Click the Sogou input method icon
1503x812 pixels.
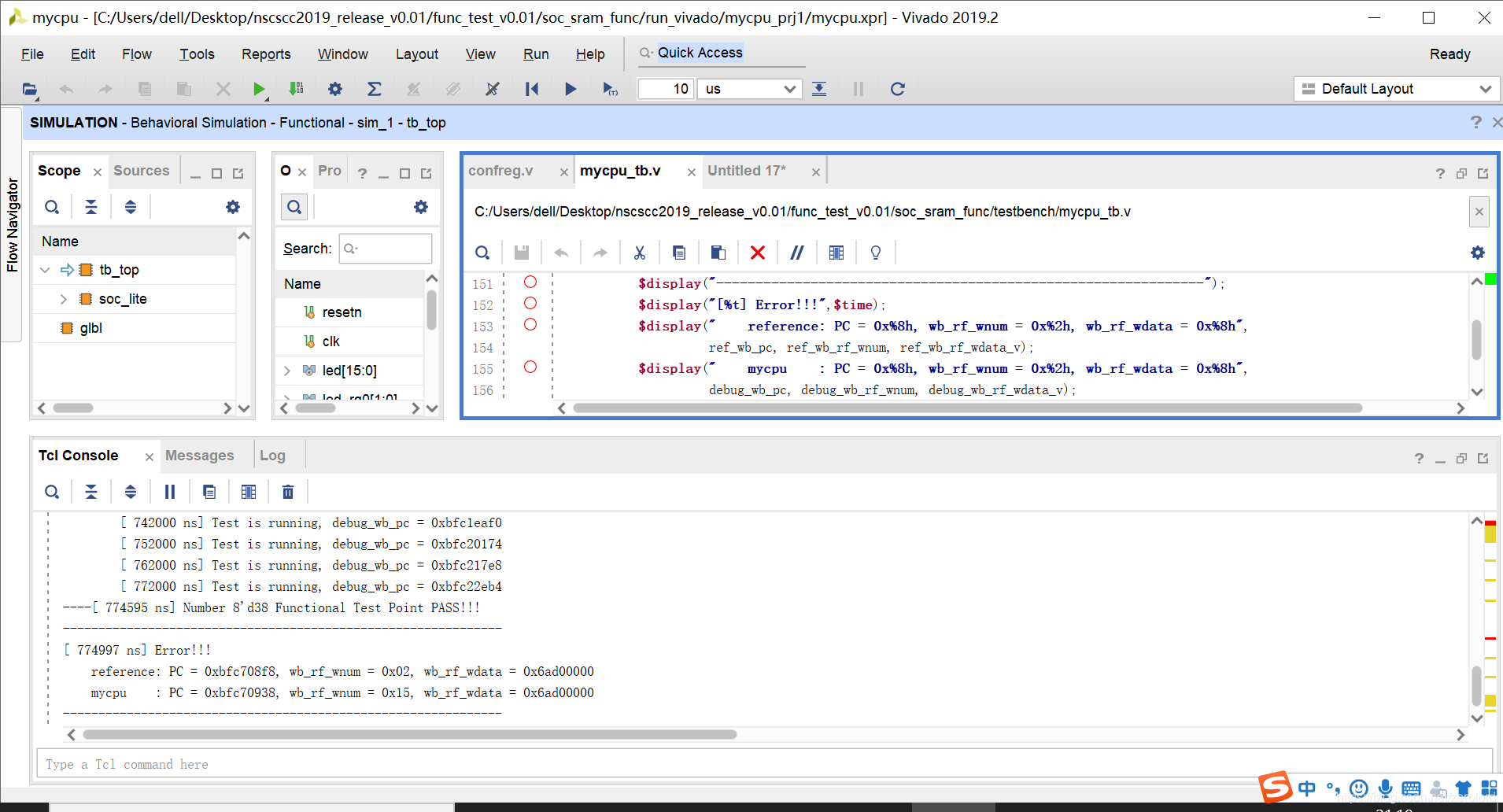click(x=1275, y=788)
